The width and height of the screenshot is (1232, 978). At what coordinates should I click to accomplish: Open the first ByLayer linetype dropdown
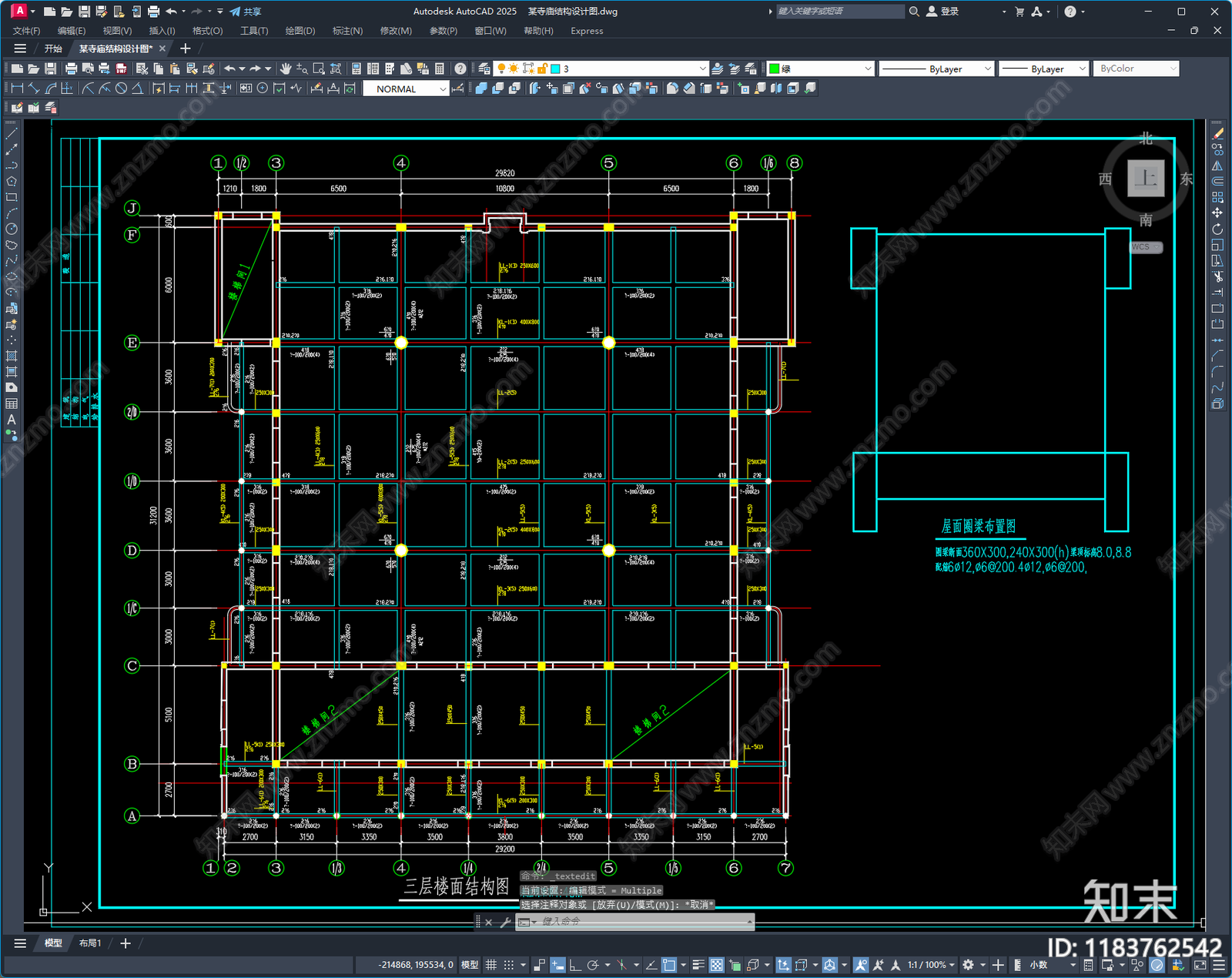pyautogui.click(x=936, y=69)
